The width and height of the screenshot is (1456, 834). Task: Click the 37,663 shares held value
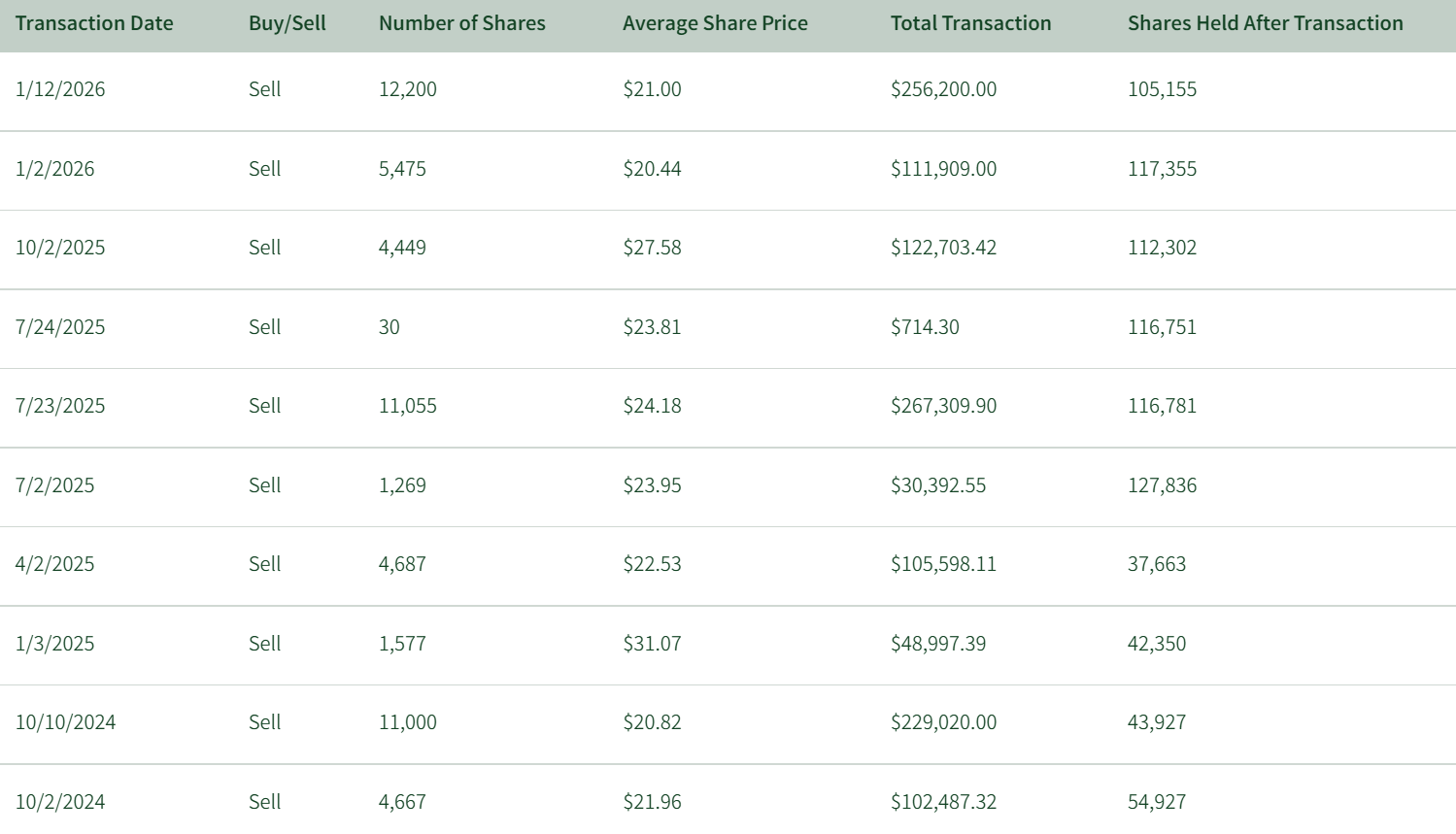[1156, 564]
